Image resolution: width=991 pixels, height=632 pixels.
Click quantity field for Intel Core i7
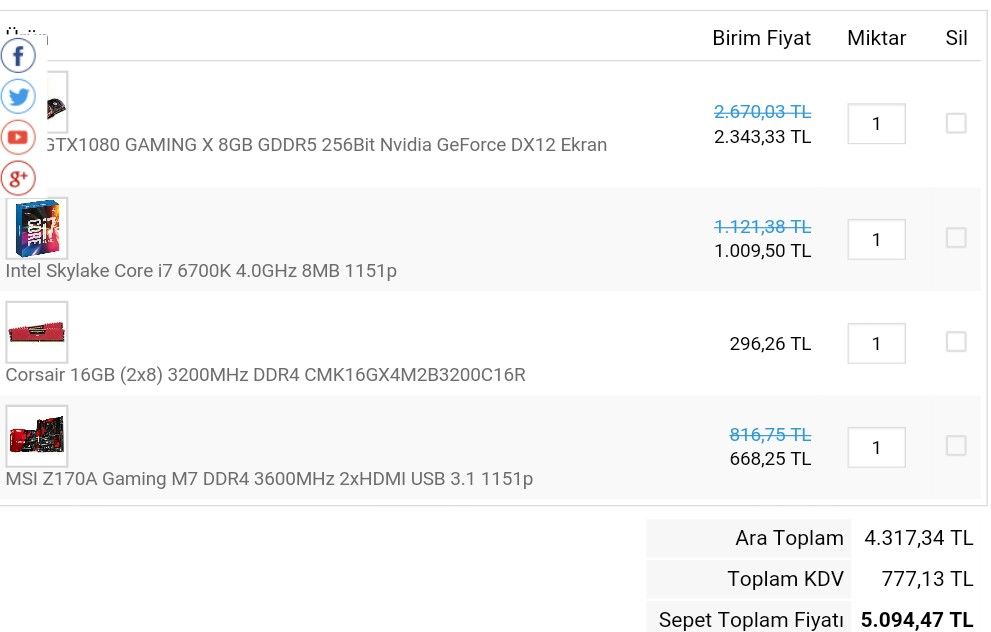pos(876,240)
